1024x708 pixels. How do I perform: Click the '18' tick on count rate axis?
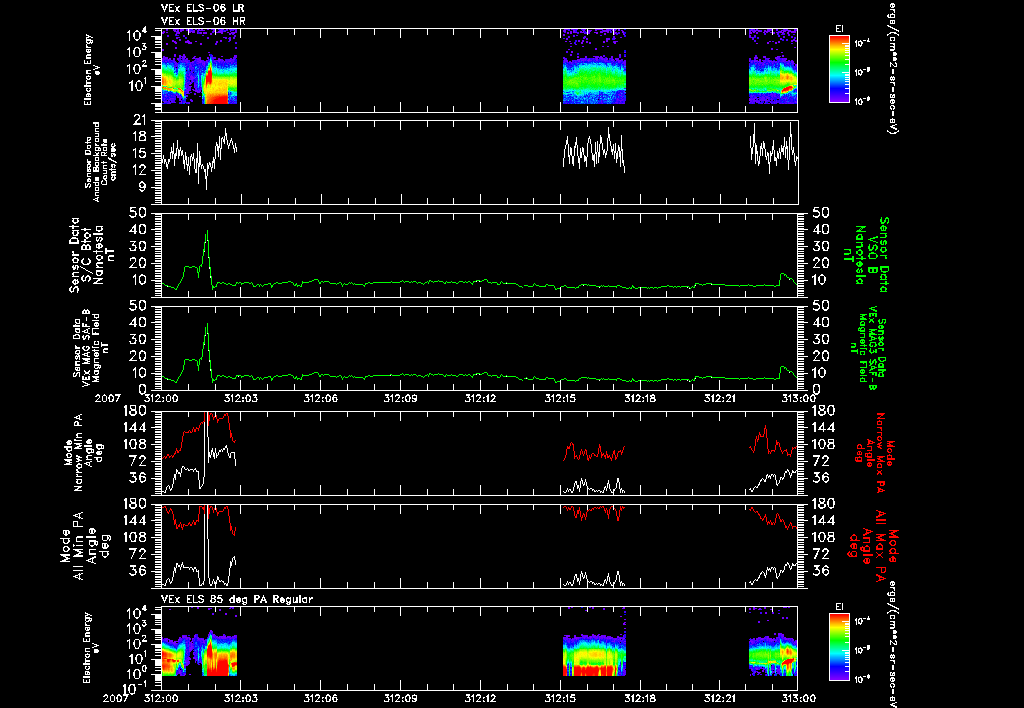click(139, 137)
